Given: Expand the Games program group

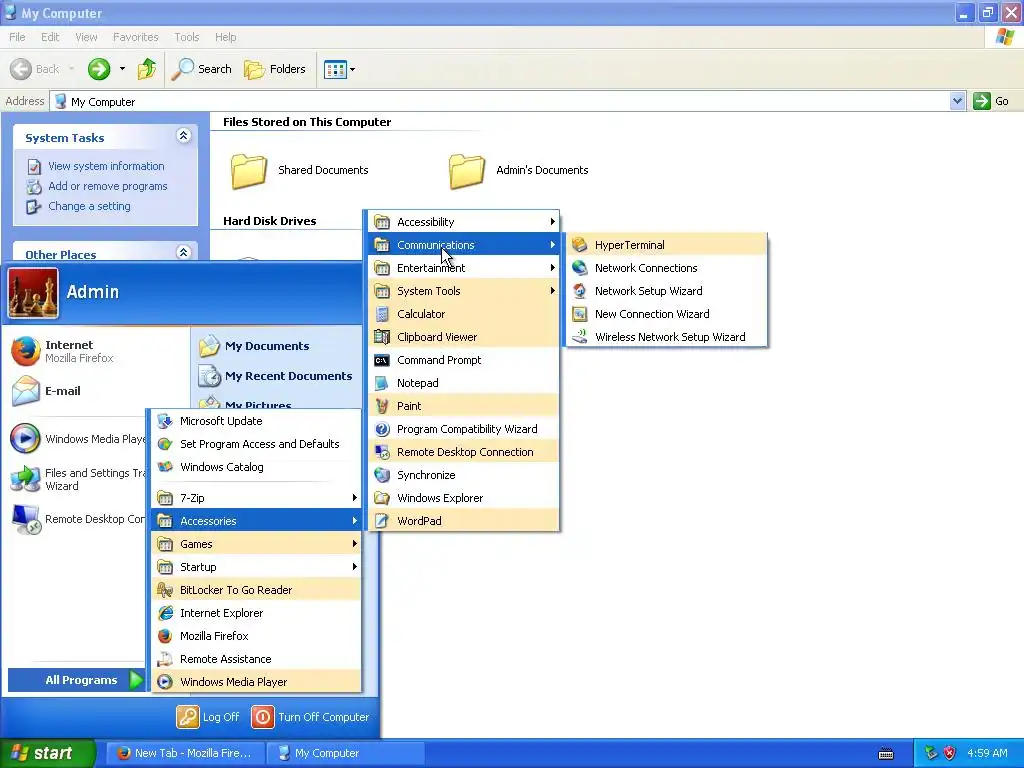Looking at the screenshot, I should pos(256,544).
